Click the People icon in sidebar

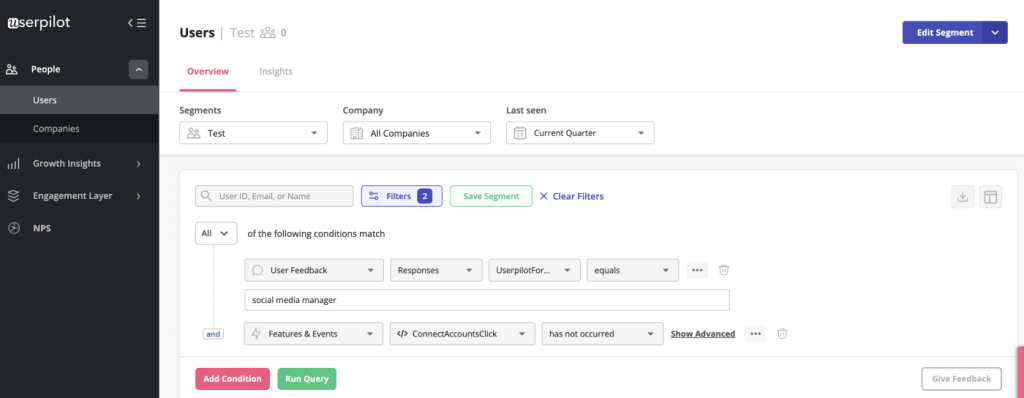tap(12, 69)
